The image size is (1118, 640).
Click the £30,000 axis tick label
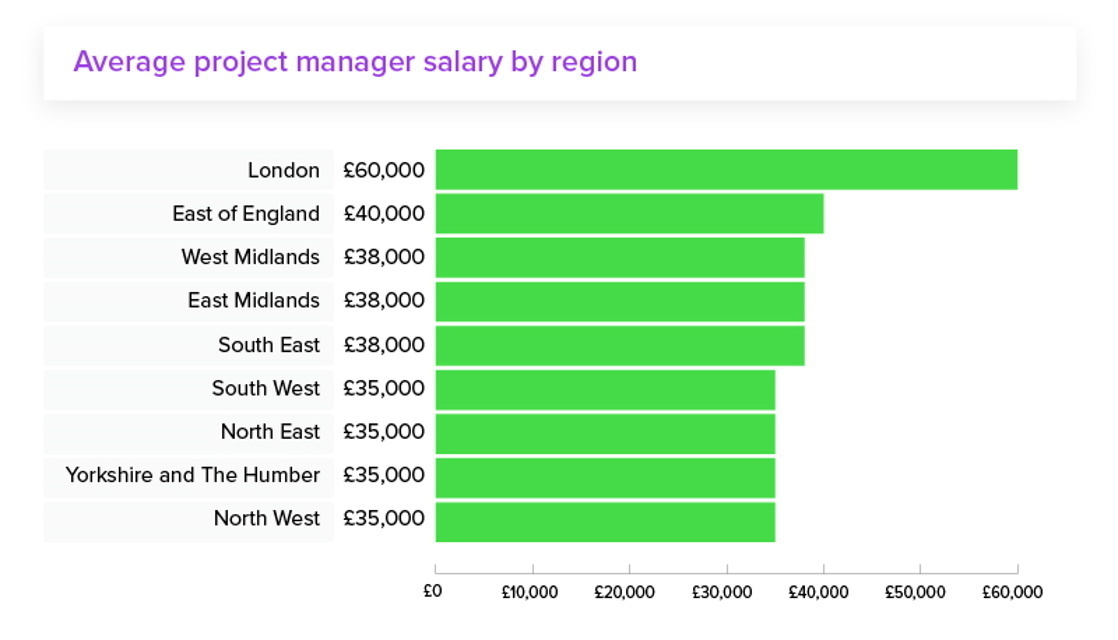pos(721,592)
